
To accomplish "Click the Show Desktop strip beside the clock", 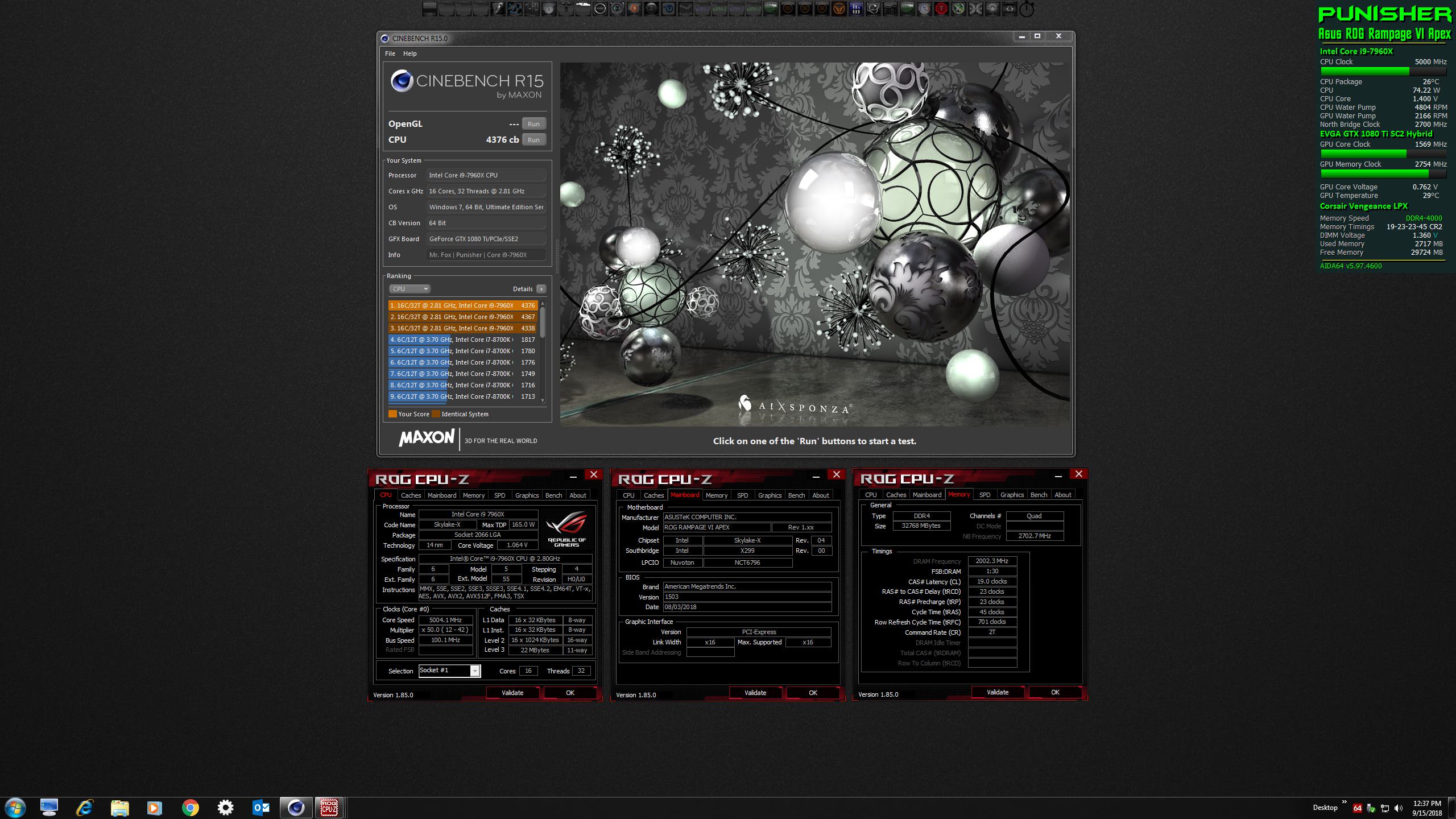I will pyautogui.click(x=1452, y=808).
